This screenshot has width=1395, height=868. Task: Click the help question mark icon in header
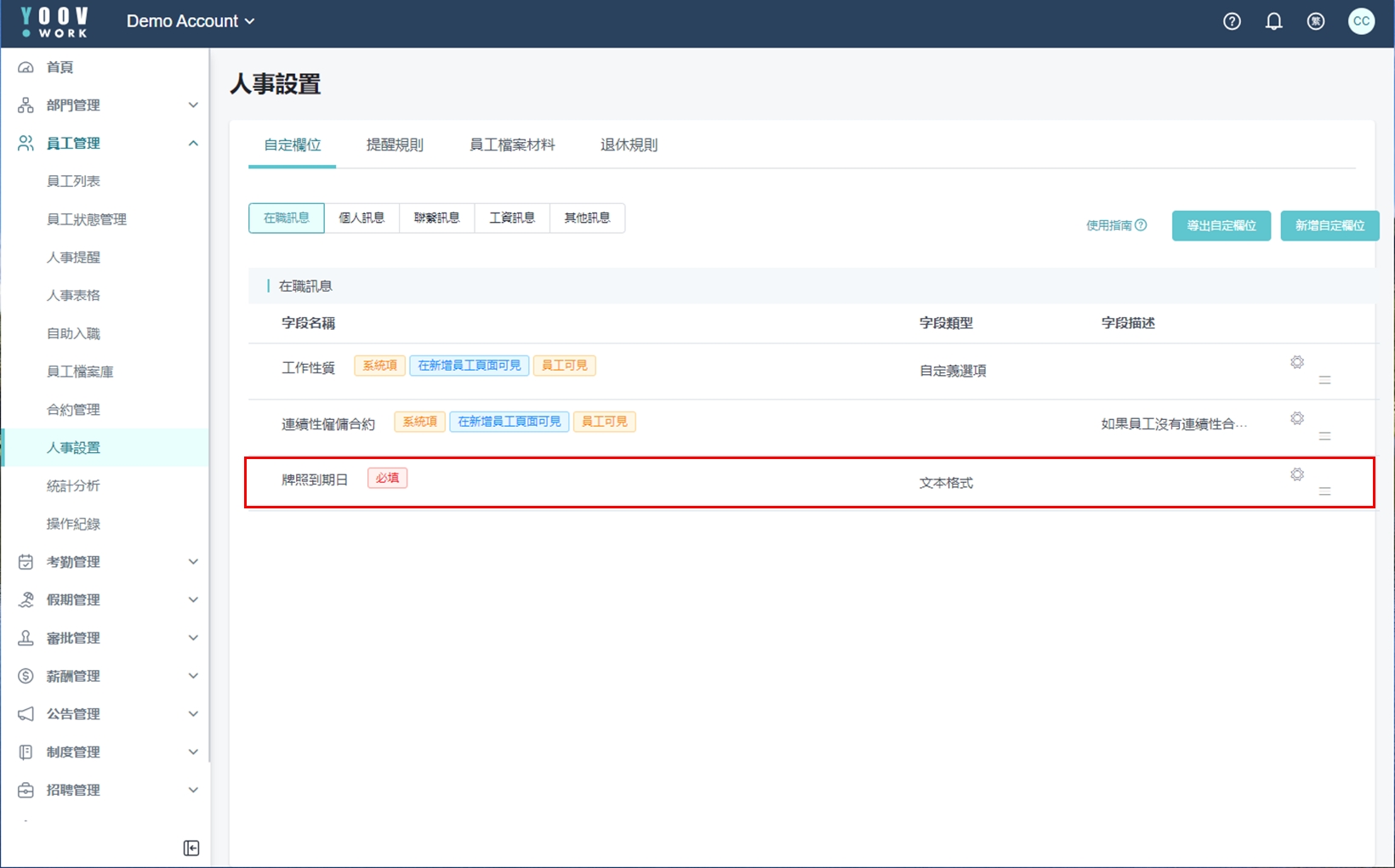(1232, 22)
